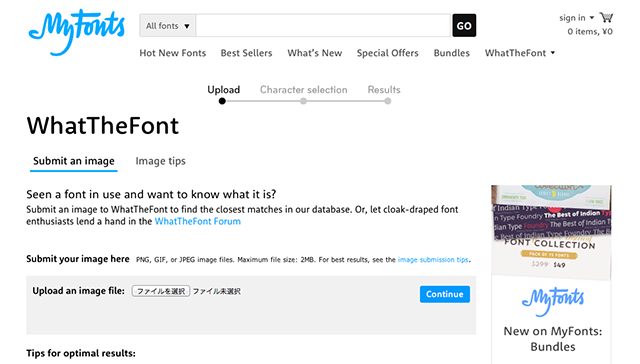Viewport: 640px width, 364px height.
Task: Open the Bundles menu item
Action: coord(452,53)
